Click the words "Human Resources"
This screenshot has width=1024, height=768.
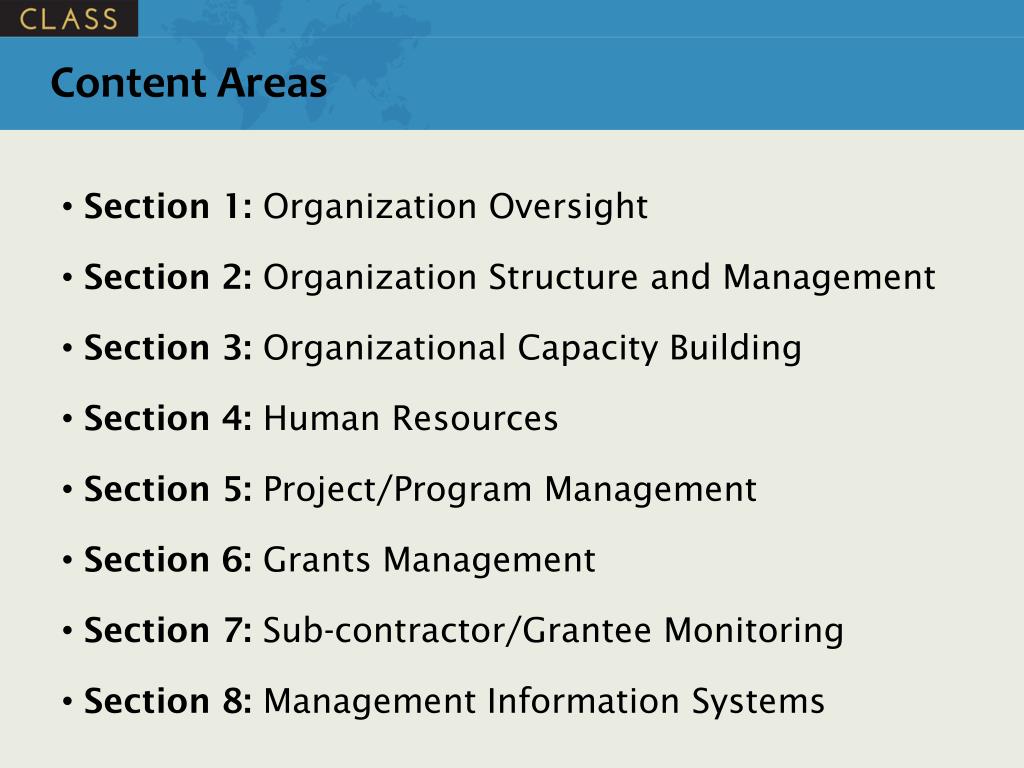pyautogui.click(x=411, y=418)
